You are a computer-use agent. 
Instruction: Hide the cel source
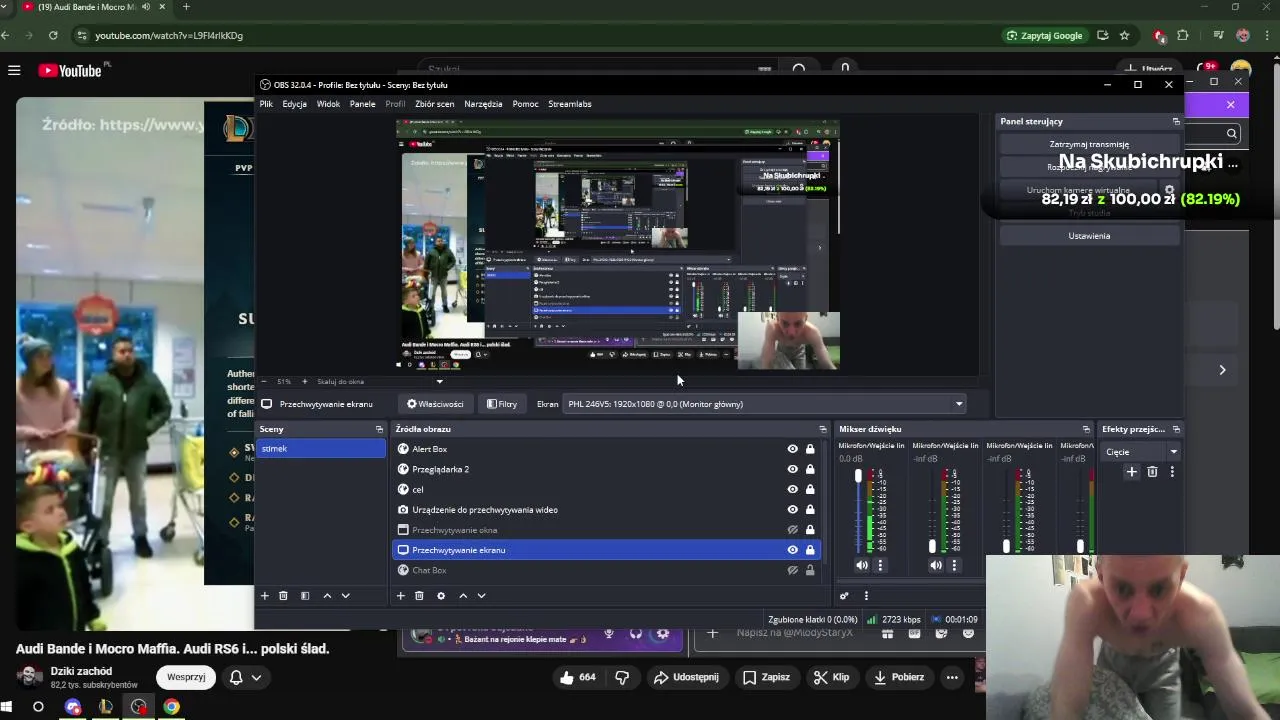coord(793,489)
